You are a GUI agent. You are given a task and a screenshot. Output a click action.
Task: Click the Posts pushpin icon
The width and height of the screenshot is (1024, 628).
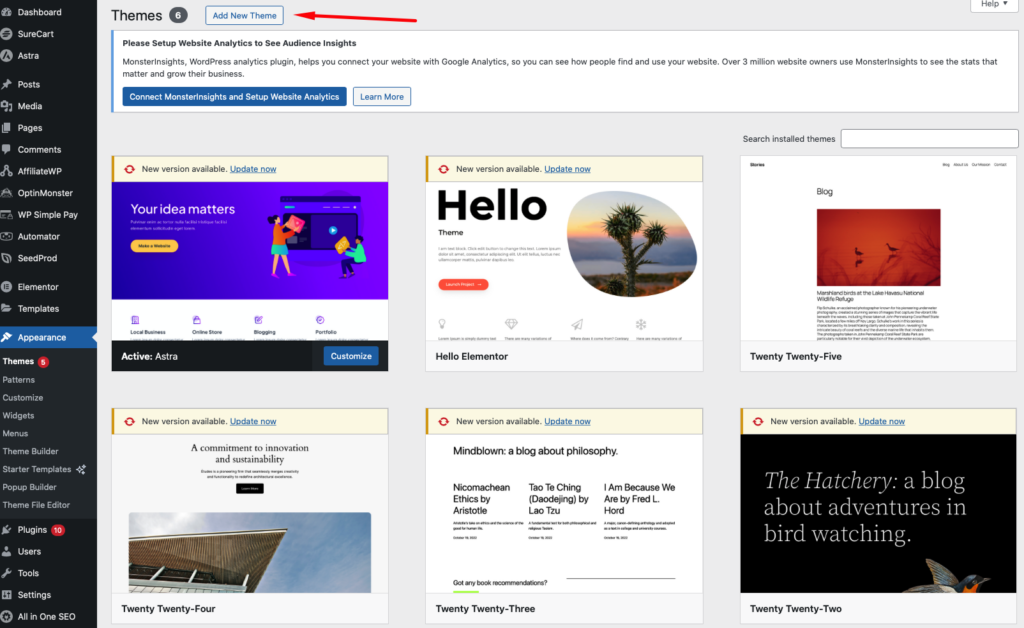[8, 84]
